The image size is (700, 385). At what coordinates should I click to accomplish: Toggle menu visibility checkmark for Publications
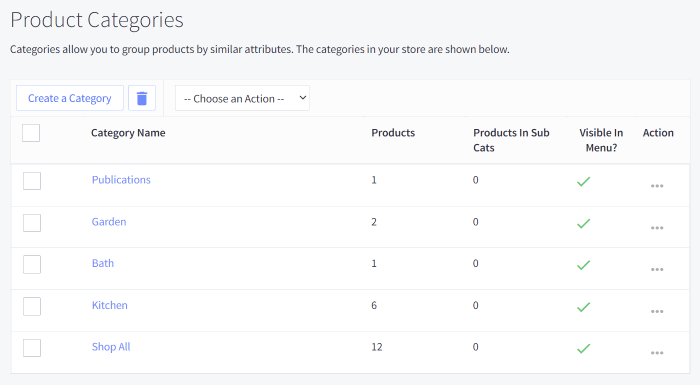coord(583,181)
